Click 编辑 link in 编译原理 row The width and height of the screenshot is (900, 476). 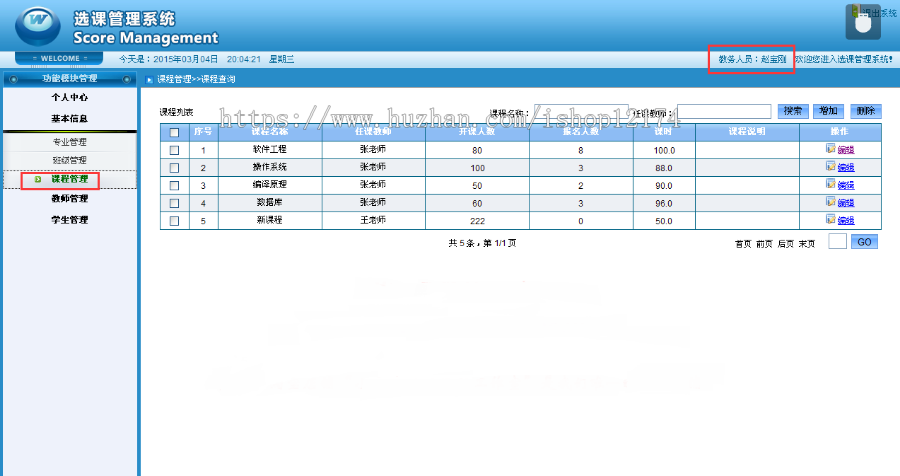(x=846, y=185)
